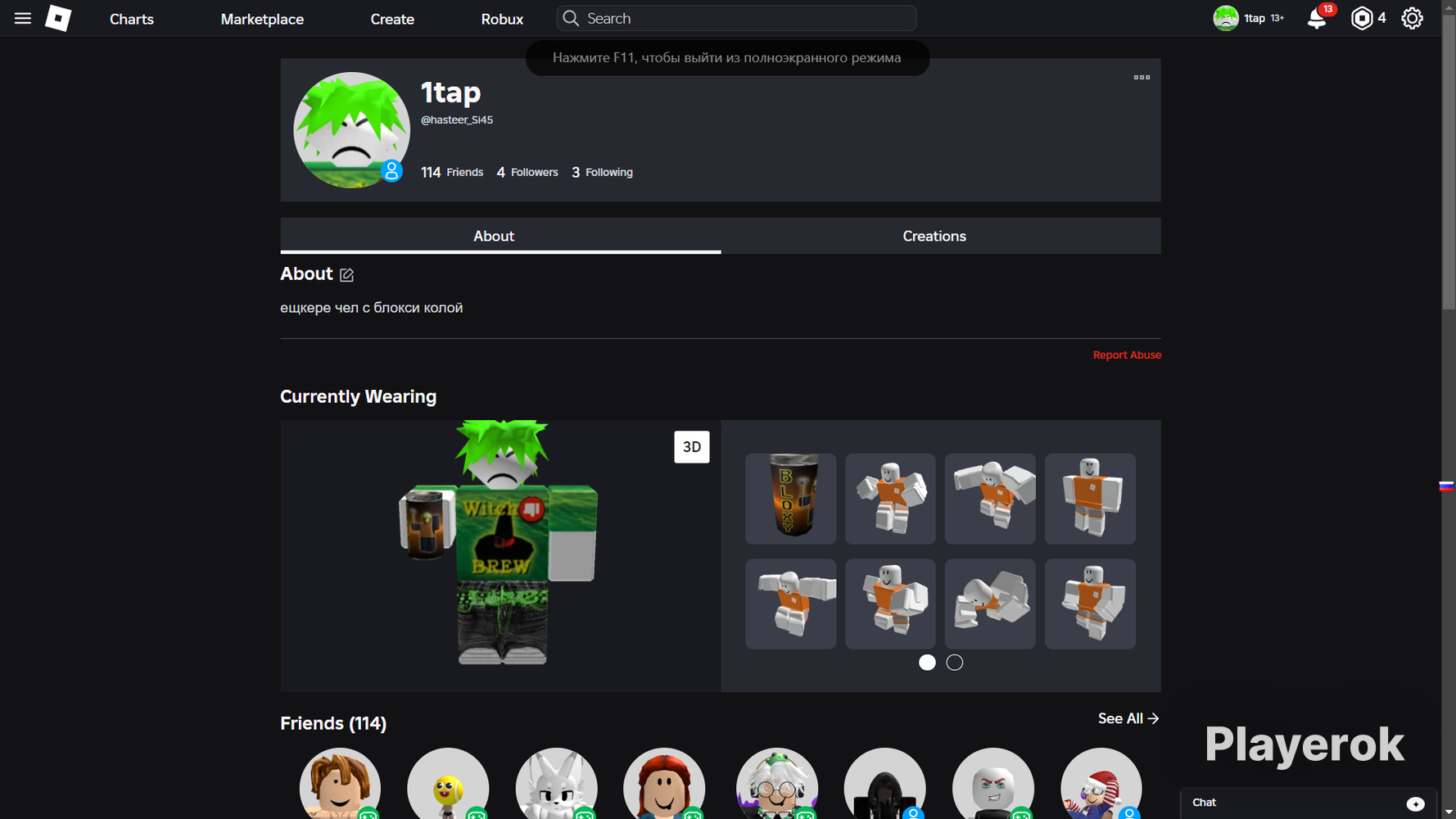Screen dimensions: 1456x819
Task: Click the Currently Wearing heading
Action: pyautogui.click(x=358, y=396)
